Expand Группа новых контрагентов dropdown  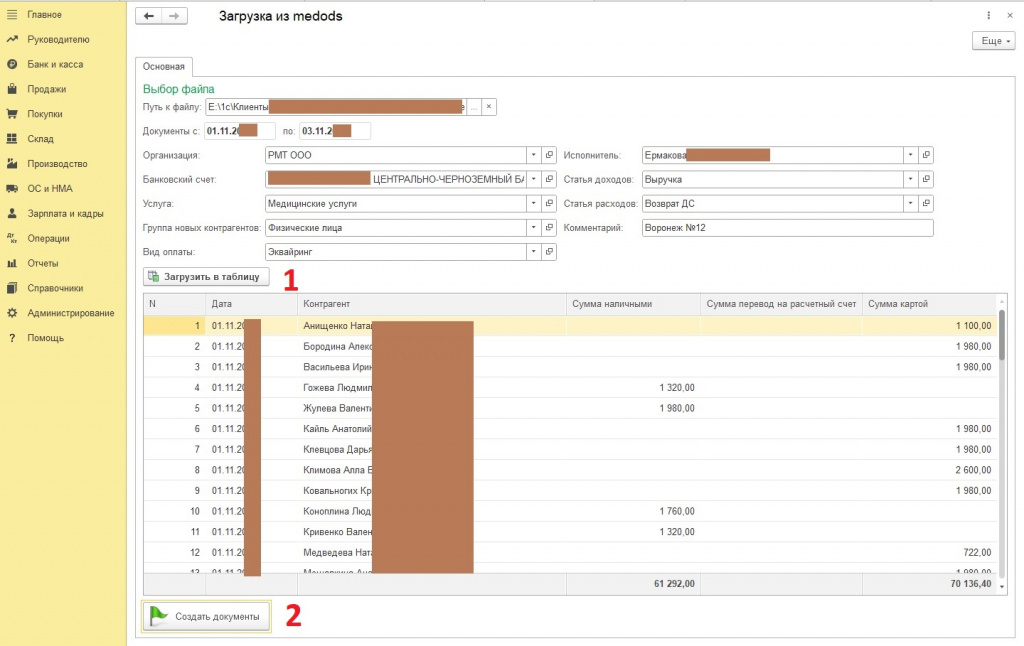(x=534, y=227)
